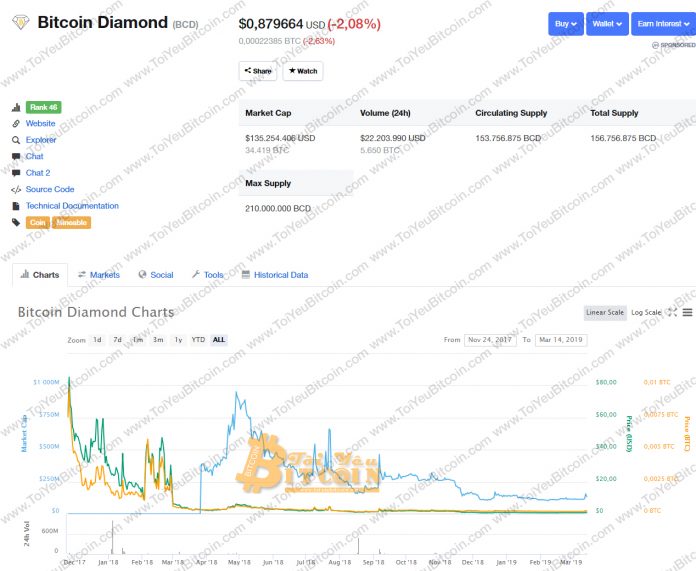Click the $22.203.990 USD volume value

[x=393, y=138]
